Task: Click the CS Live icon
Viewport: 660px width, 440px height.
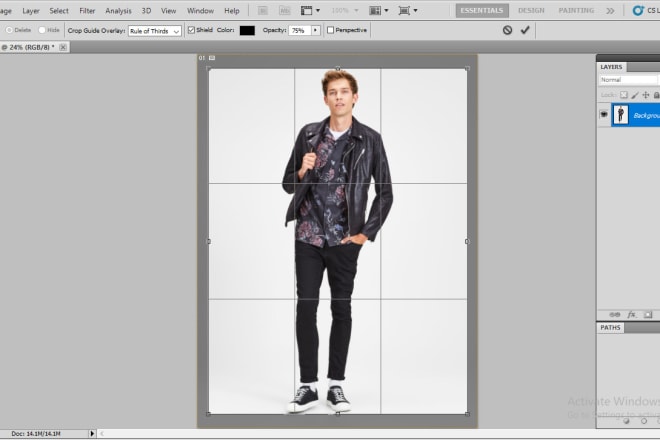Action: point(638,11)
